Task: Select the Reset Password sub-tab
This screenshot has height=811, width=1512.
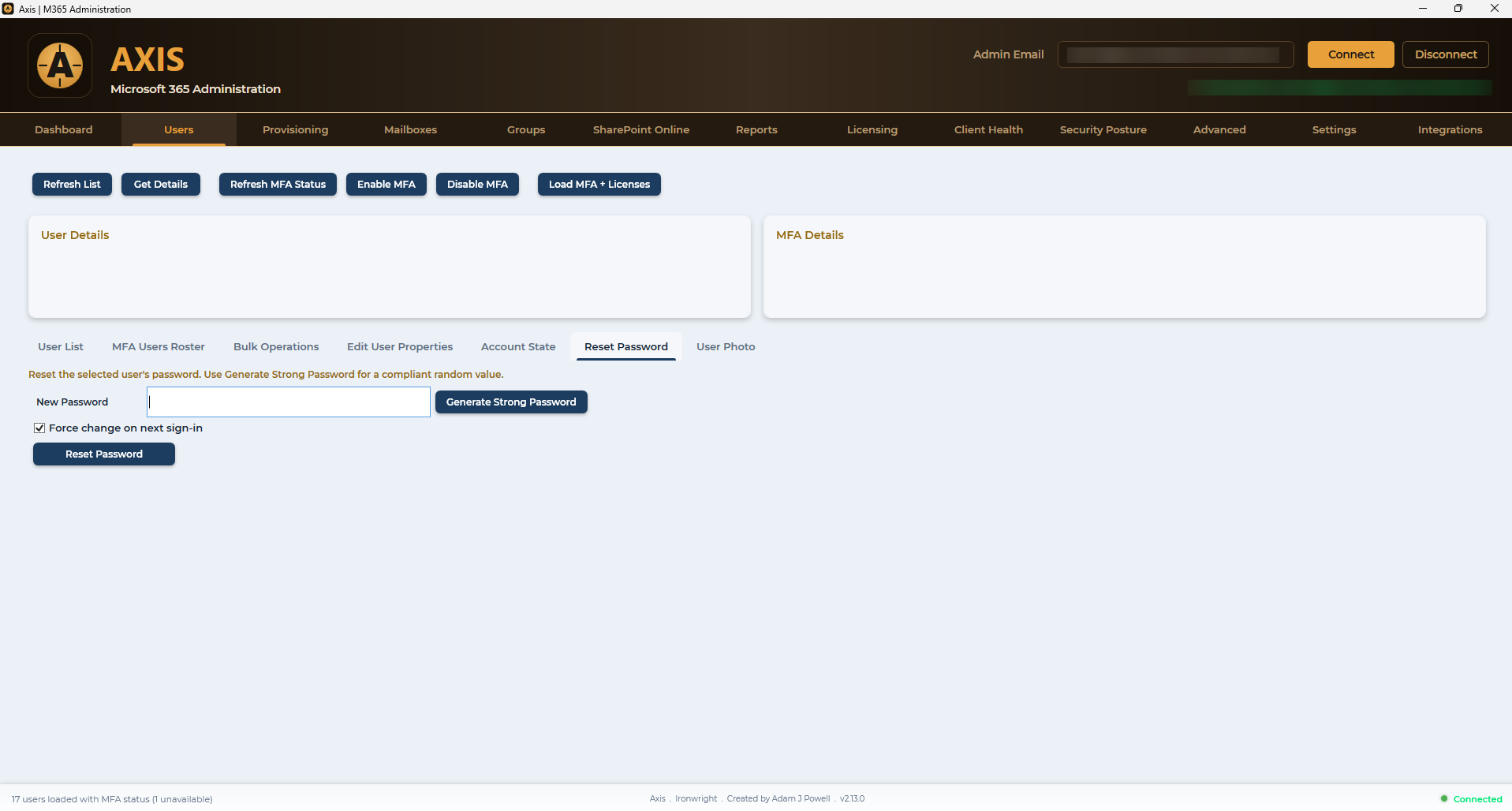Action: coord(626,346)
